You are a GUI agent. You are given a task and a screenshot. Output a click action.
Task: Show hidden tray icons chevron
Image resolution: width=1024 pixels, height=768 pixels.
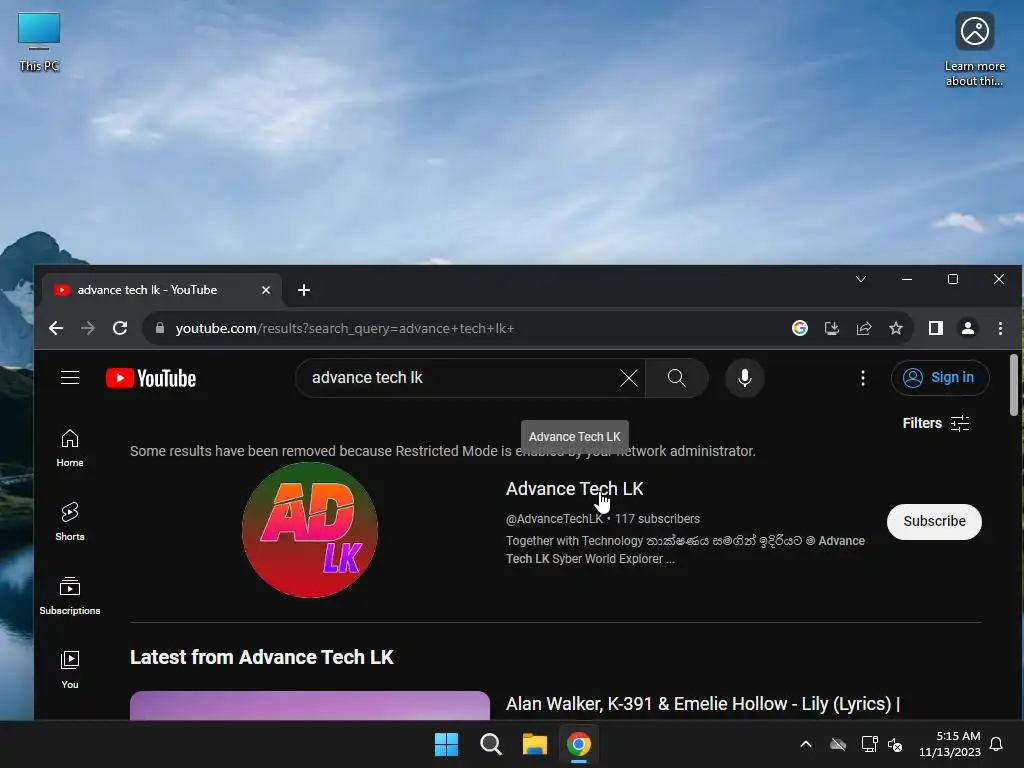806,744
